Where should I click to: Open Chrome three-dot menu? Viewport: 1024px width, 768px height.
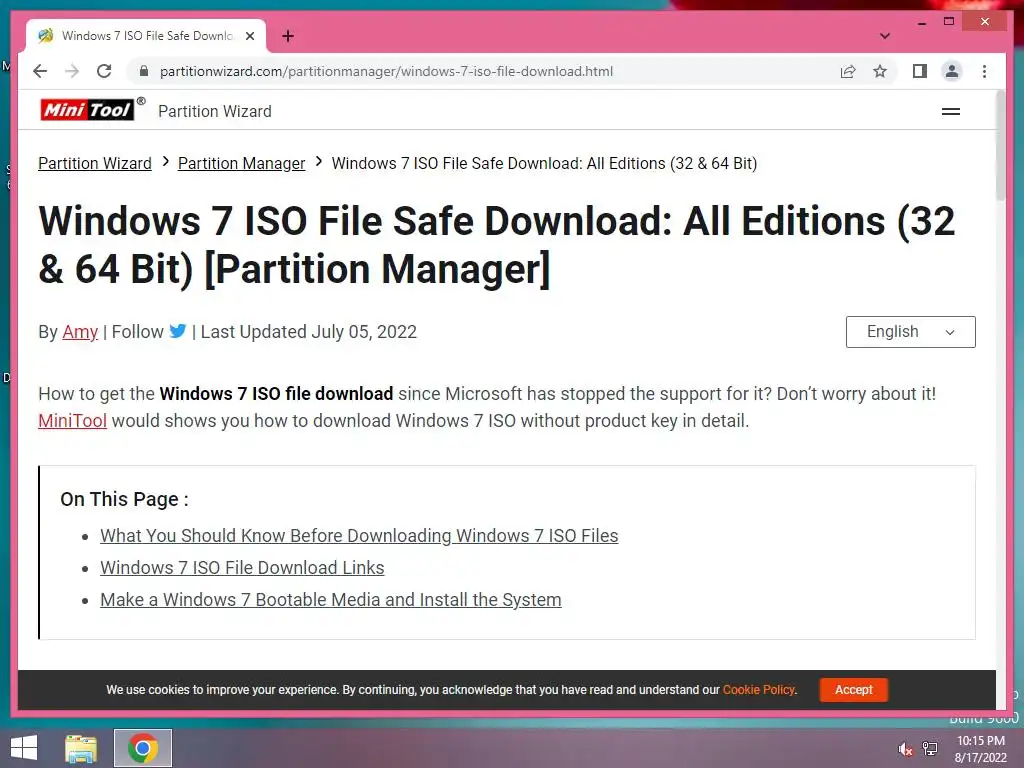[x=984, y=71]
